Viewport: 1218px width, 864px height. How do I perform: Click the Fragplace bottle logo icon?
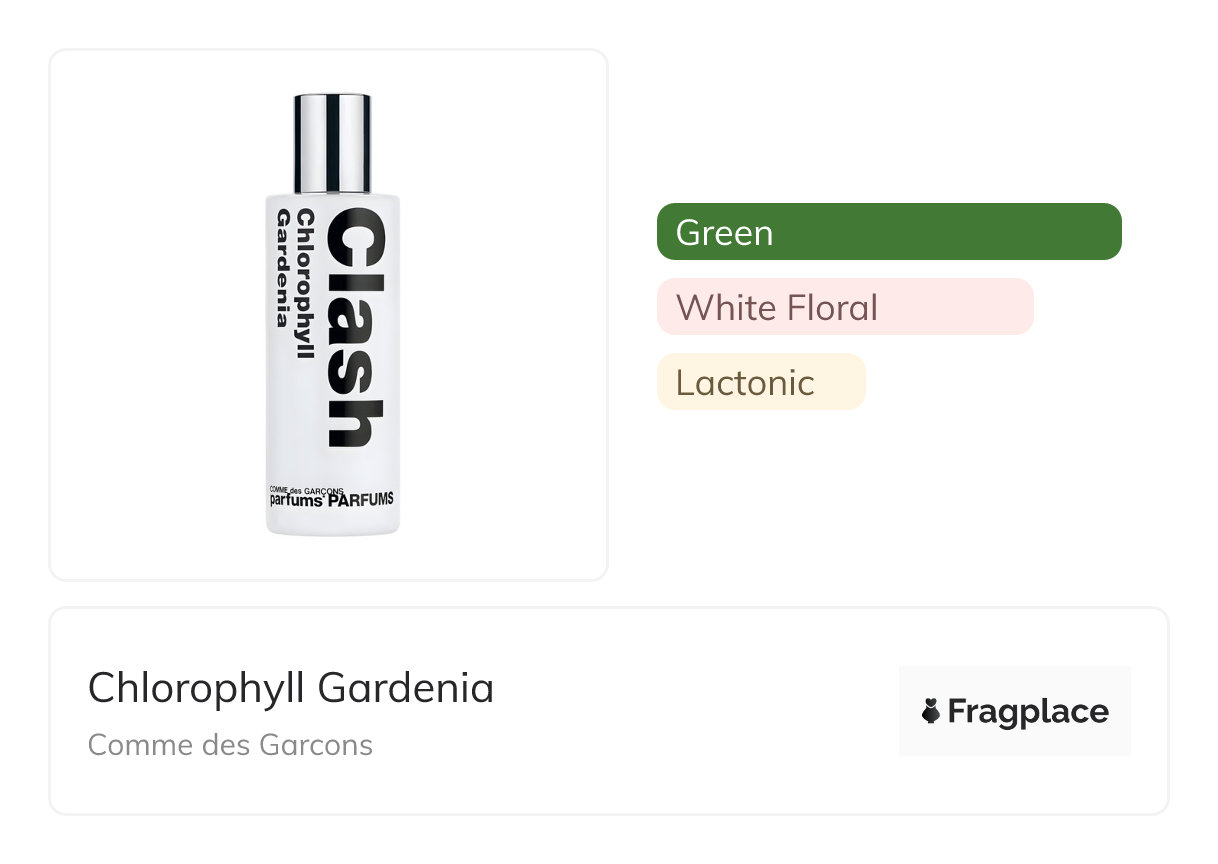(x=931, y=712)
